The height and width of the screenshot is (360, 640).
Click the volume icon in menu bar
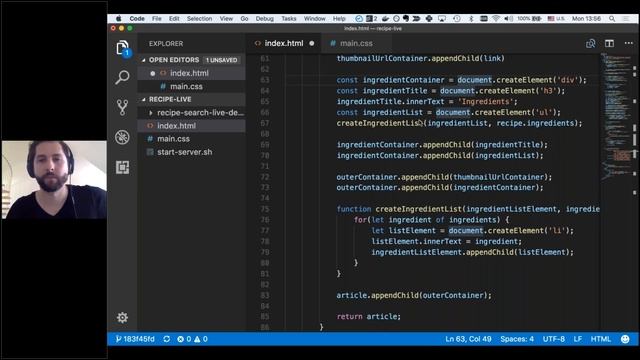click(508, 18)
